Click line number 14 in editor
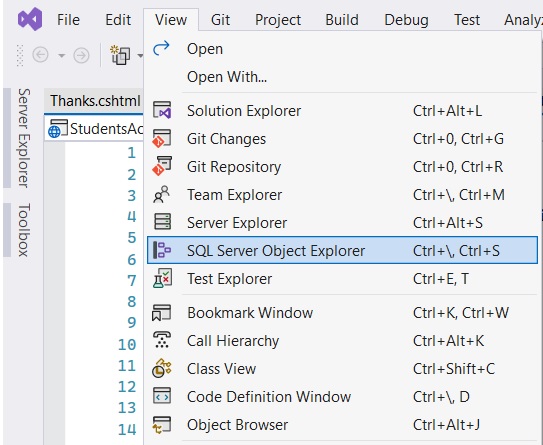Viewport: 543px width, 445px height. (x=127, y=429)
